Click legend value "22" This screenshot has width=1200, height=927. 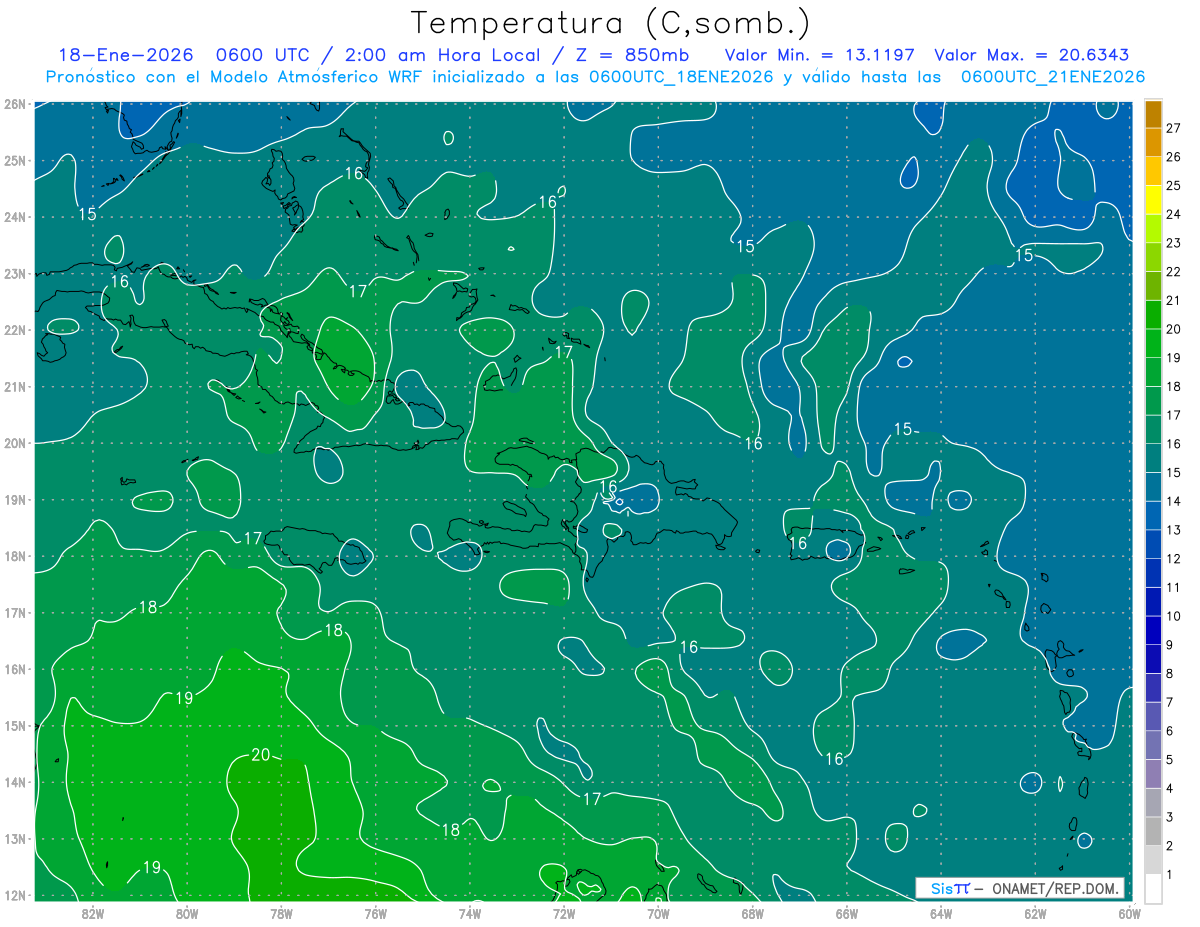pos(1174,271)
